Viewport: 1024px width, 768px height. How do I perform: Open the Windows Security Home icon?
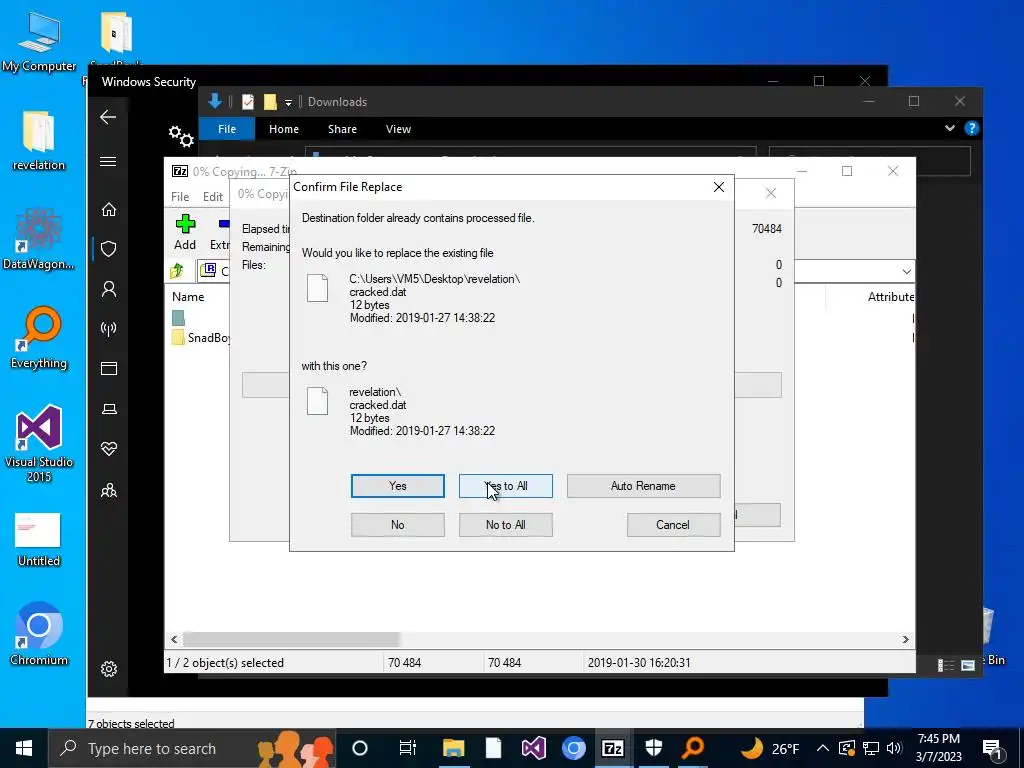pos(108,210)
